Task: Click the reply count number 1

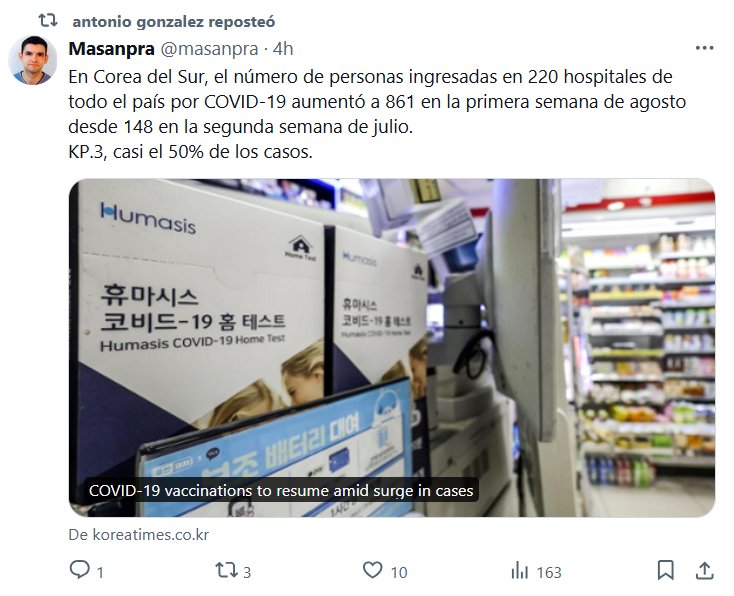Action: (x=100, y=572)
